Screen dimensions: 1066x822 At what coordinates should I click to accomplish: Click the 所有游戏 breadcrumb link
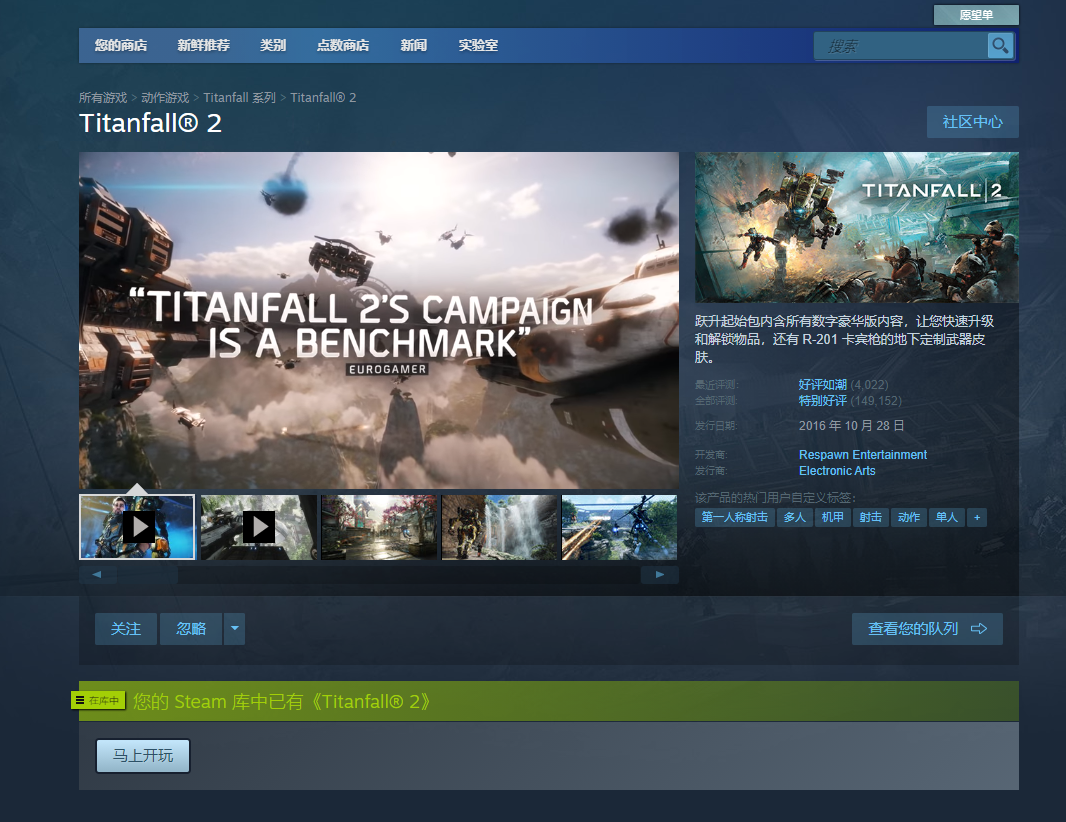point(103,98)
